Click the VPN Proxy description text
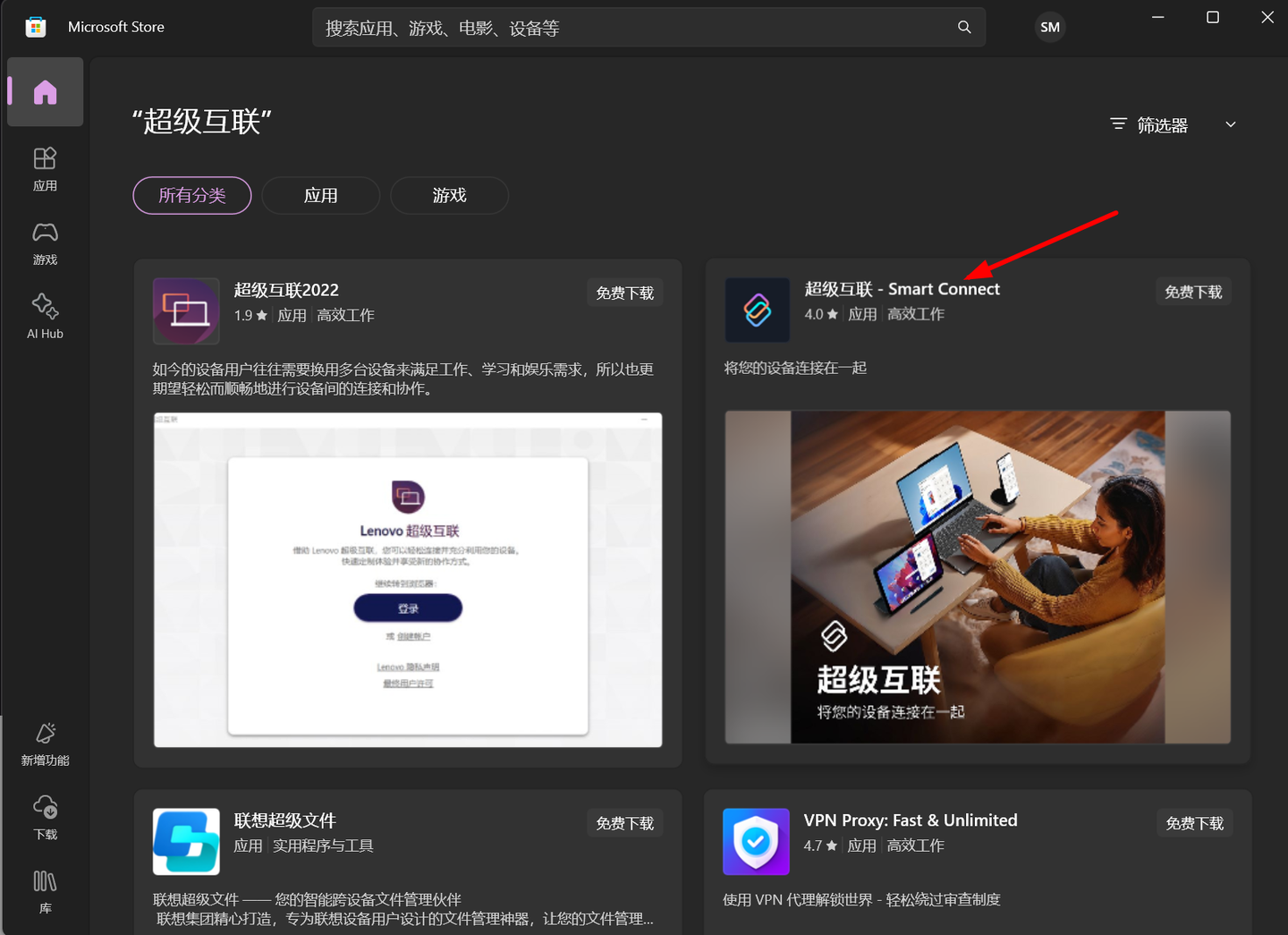The image size is (1288, 935). pyautogui.click(x=861, y=899)
